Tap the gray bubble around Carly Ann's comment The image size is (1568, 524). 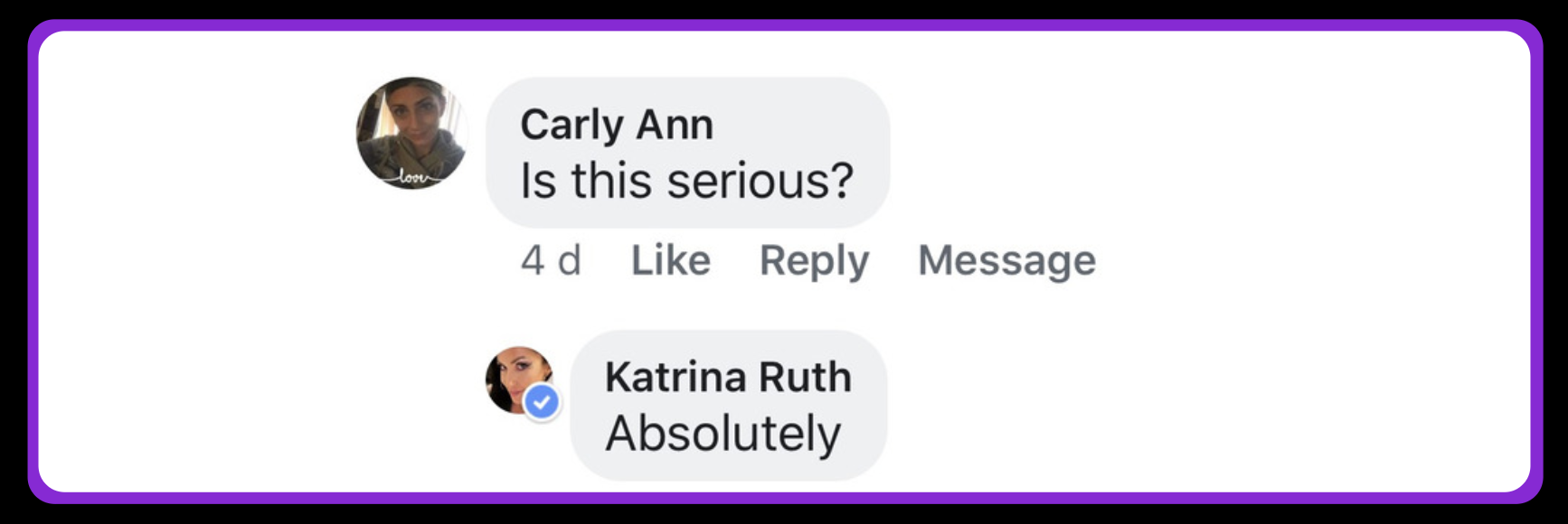pyautogui.click(x=687, y=152)
